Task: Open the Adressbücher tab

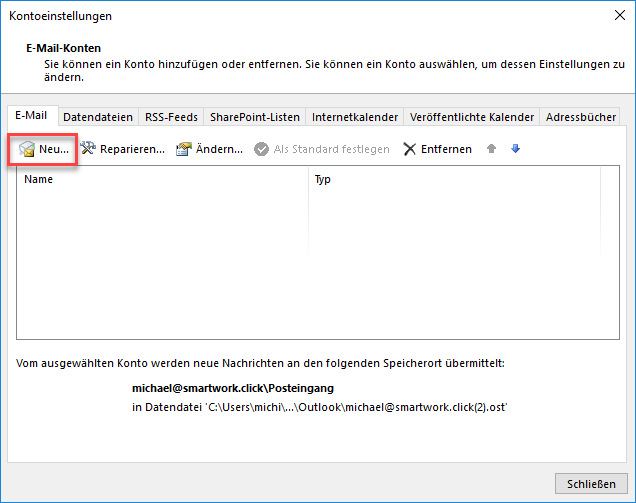Action: pyautogui.click(x=581, y=117)
